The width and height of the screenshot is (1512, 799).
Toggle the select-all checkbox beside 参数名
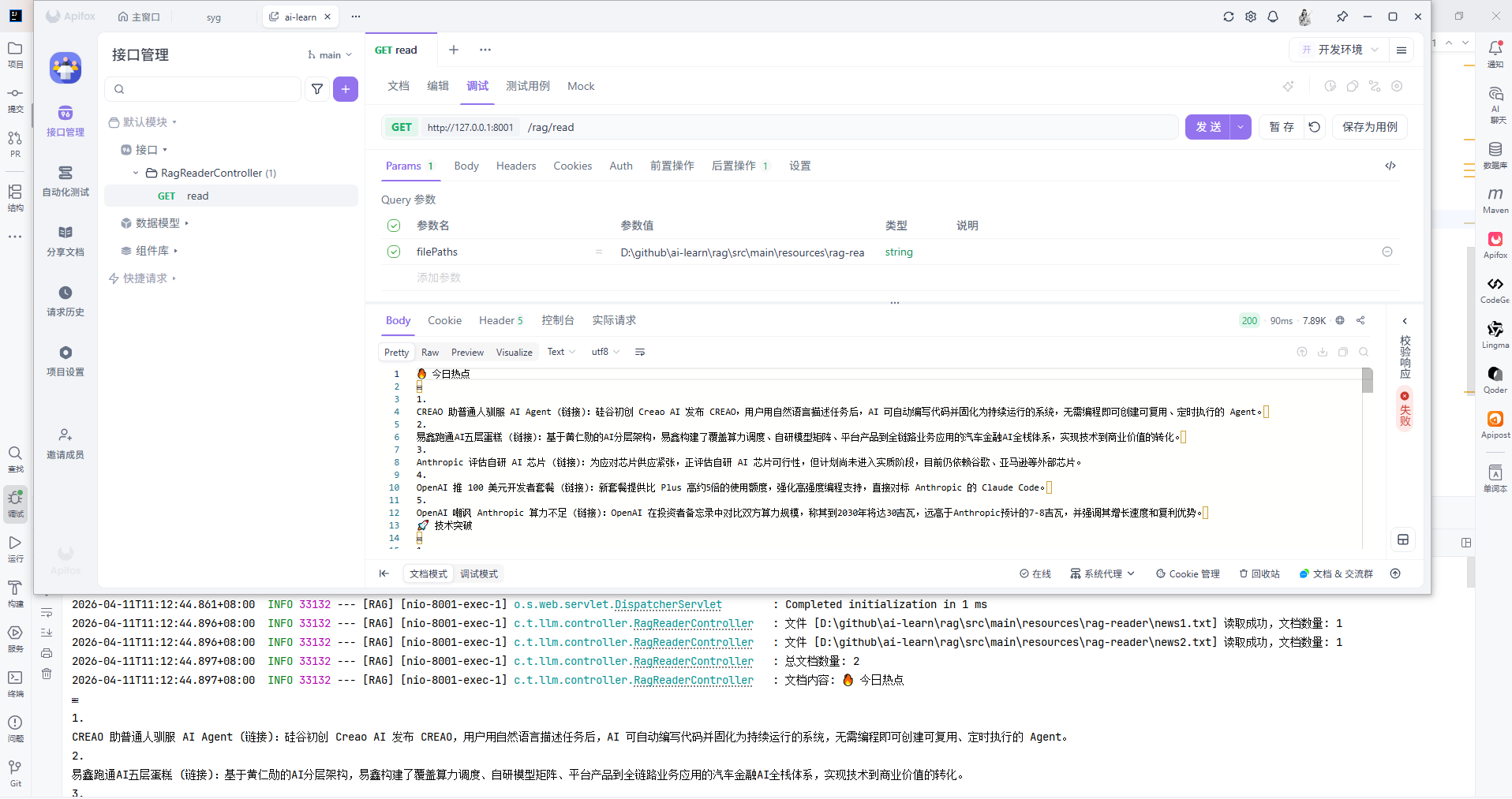pos(394,226)
